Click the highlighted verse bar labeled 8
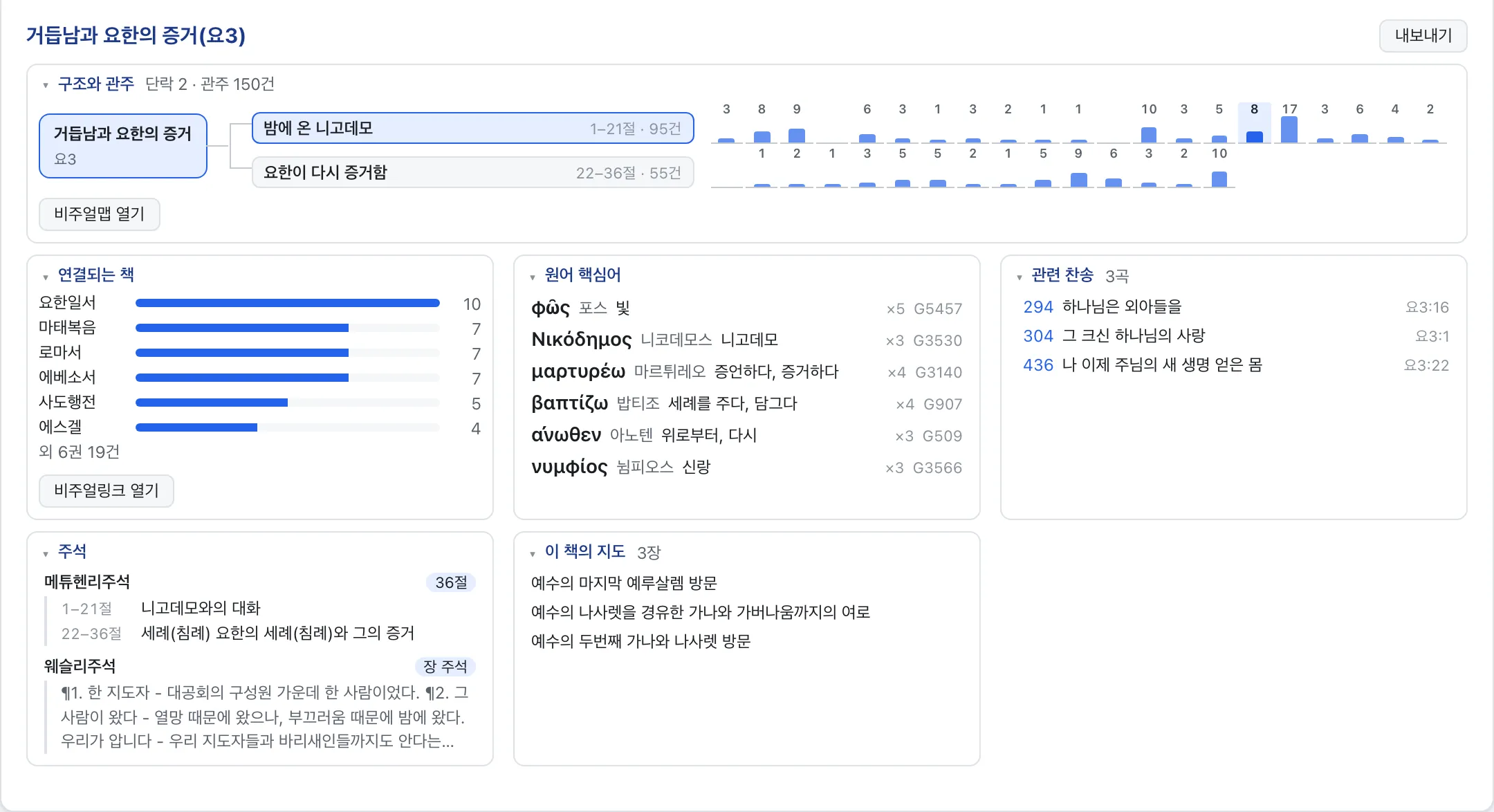 pyautogui.click(x=1254, y=124)
